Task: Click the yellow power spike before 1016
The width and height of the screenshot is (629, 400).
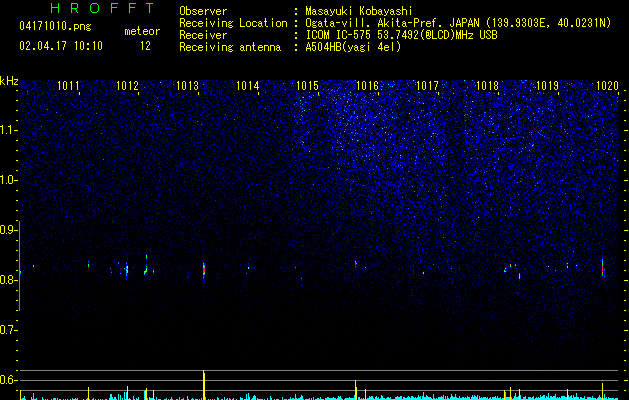Action: click(x=356, y=390)
